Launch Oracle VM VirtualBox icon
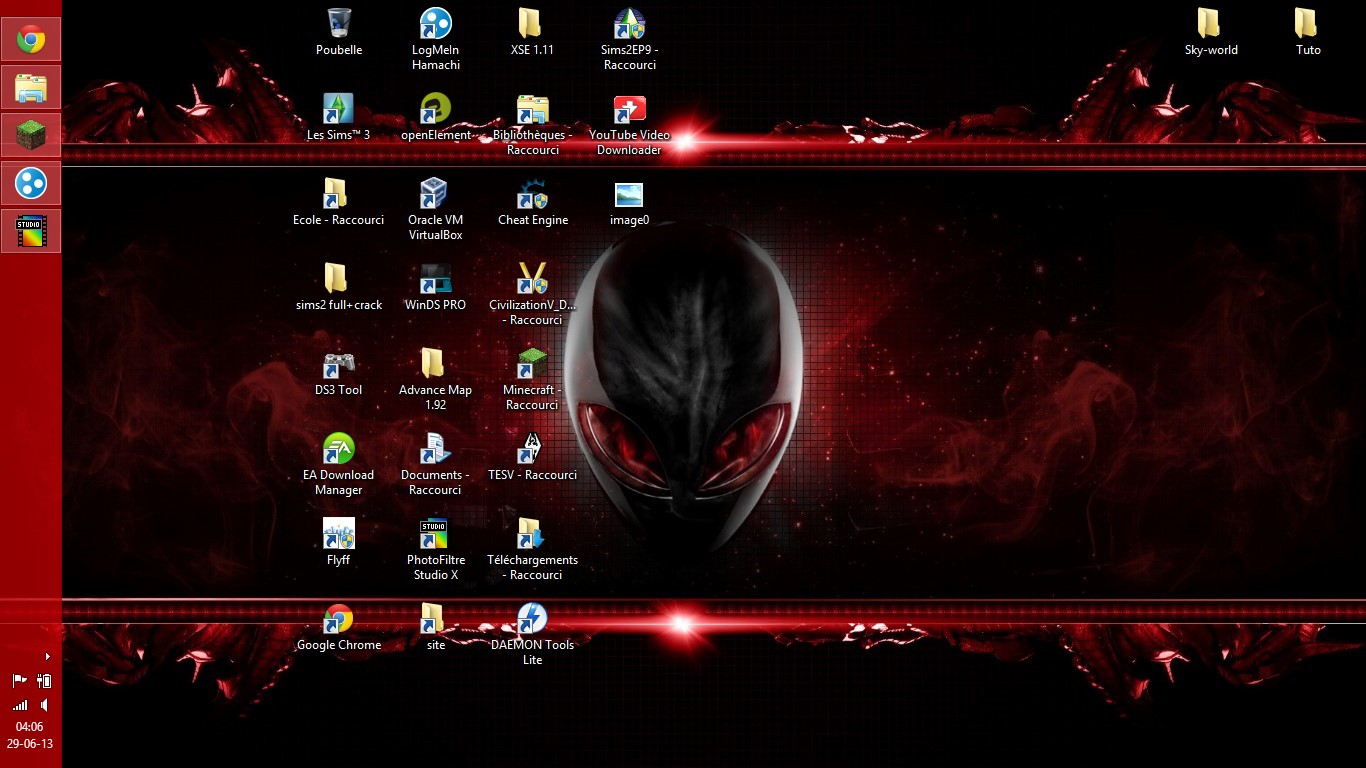 coord(436,210)
